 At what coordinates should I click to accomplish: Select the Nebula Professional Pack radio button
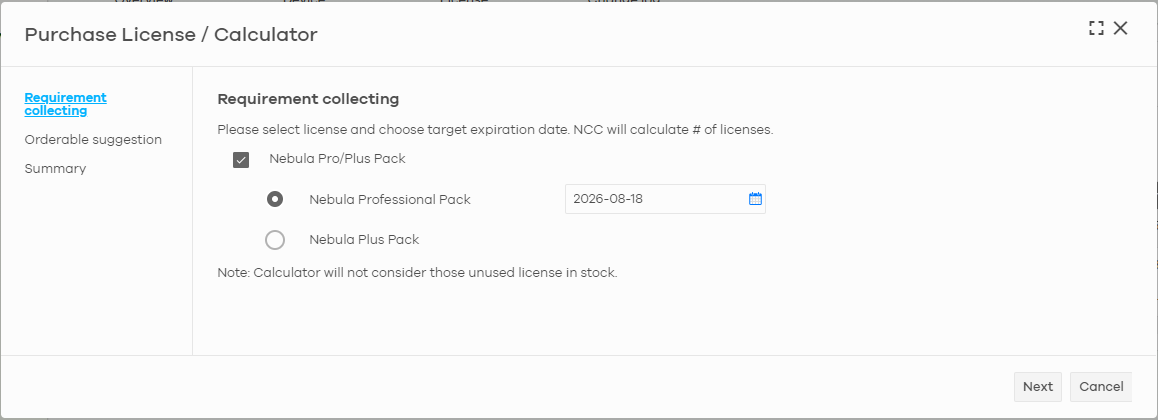click(x=275, y=199)
